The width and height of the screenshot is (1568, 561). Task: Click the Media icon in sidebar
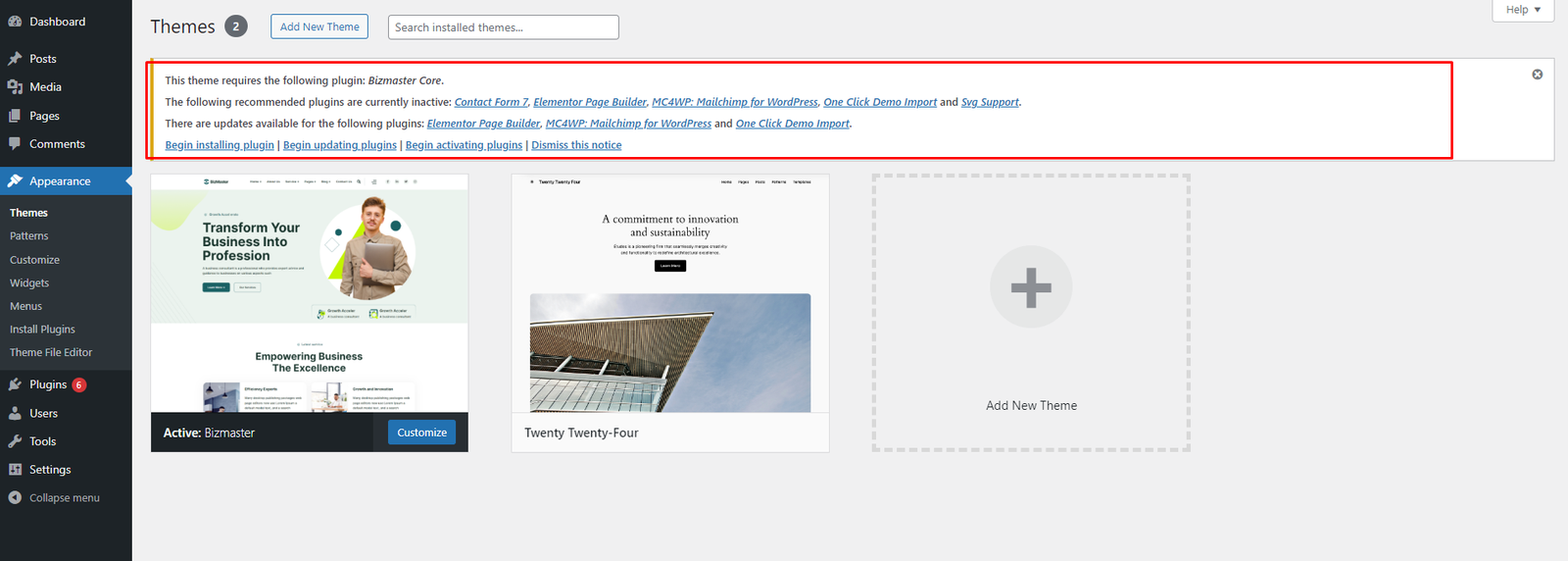(15, 87)
